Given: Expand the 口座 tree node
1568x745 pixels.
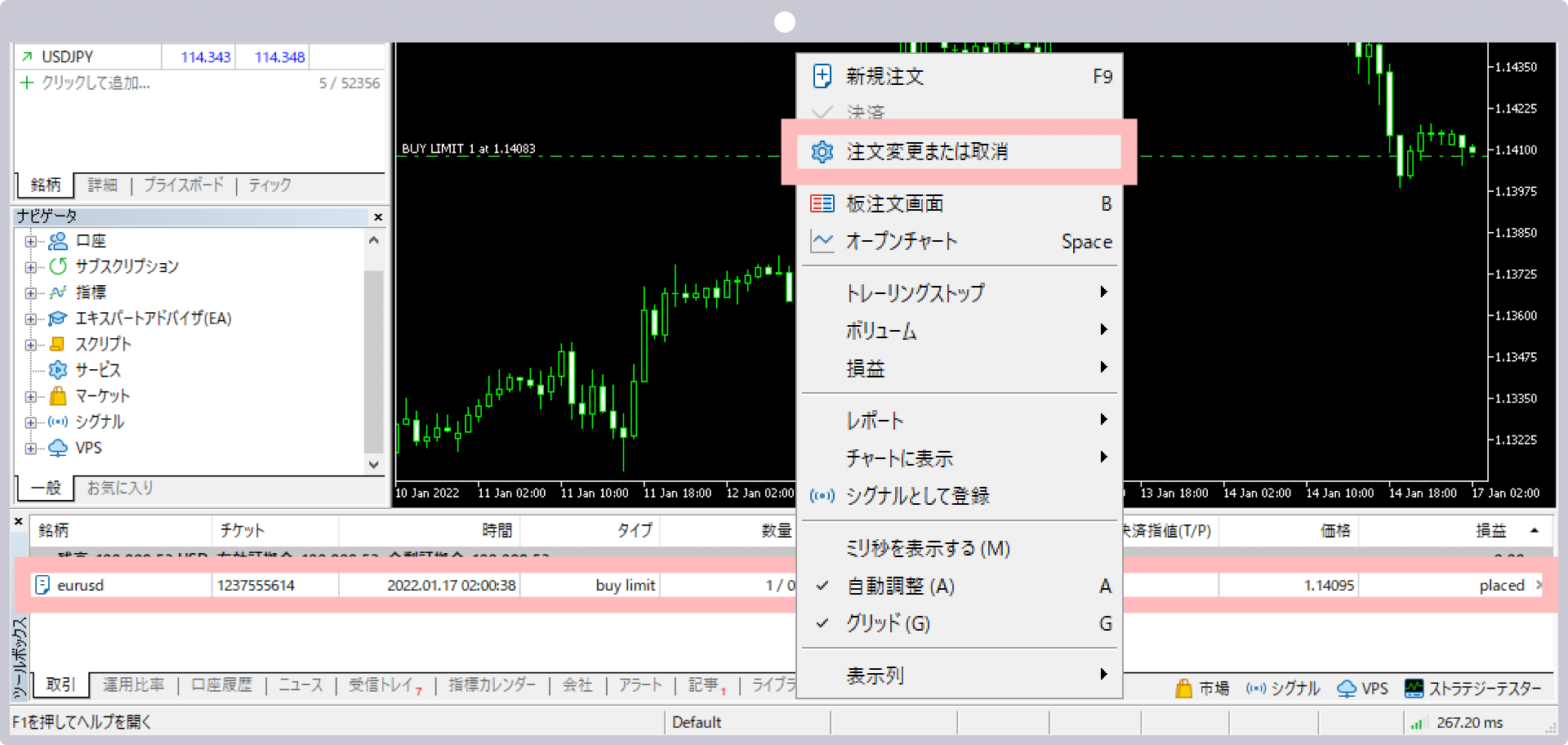Looking at the screenshot, I should (30, 241).
